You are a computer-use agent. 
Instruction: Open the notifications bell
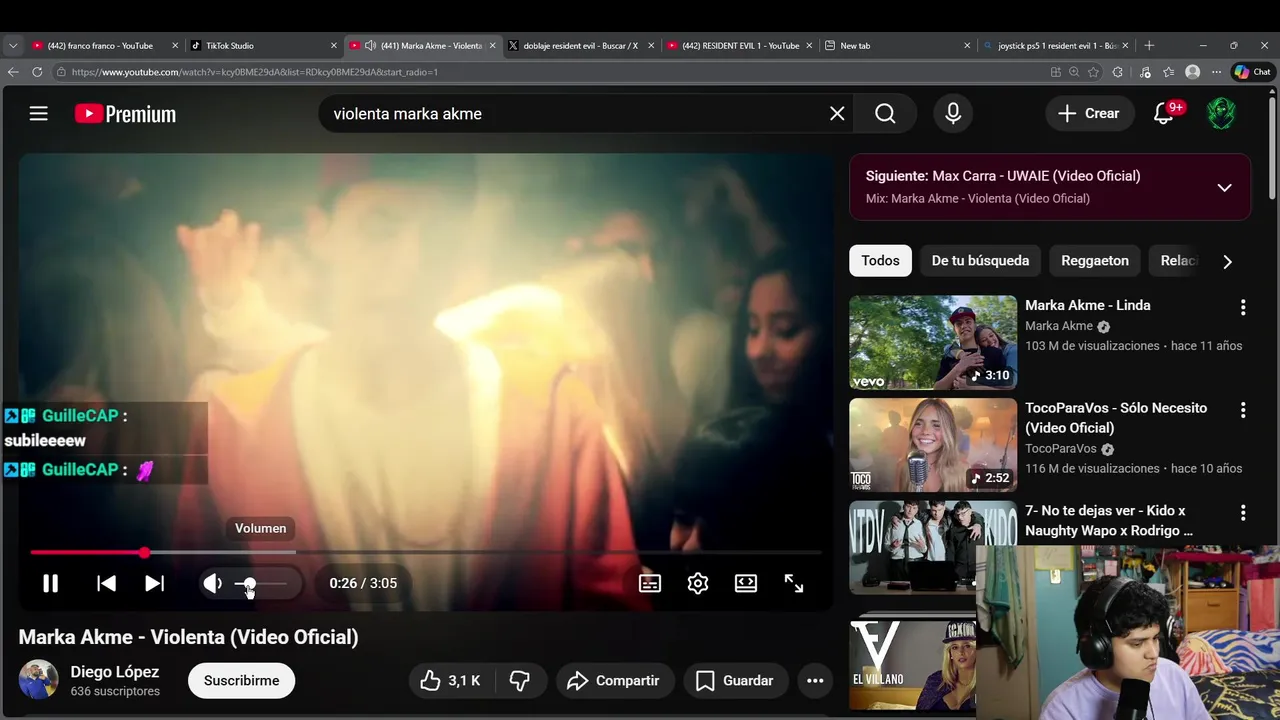(1164, 114)
